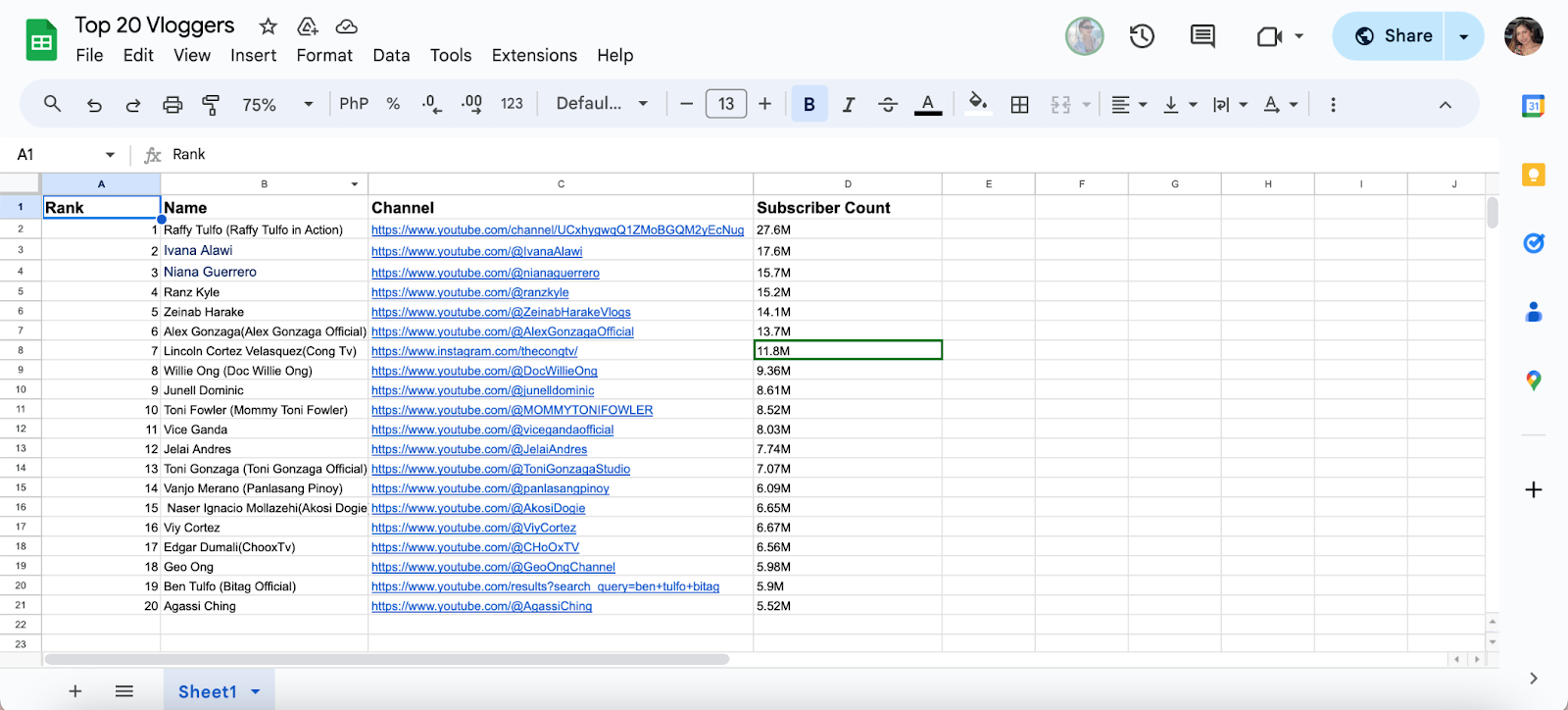Viewport: 1568px width, 710px height.
Task: Open the Tools menu
Action: click(x=451, y=55)
